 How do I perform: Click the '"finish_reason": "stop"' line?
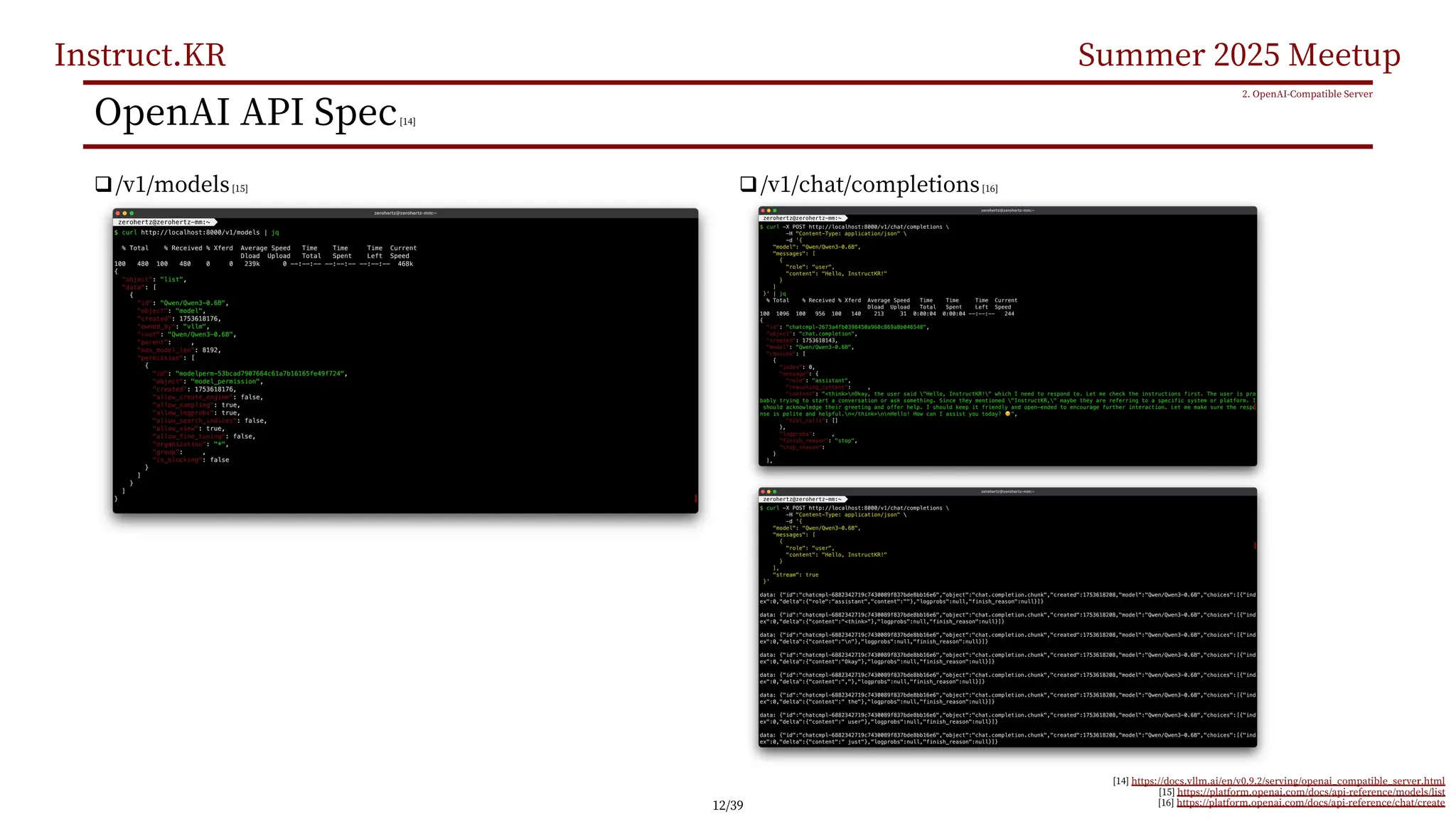(818, 441)
